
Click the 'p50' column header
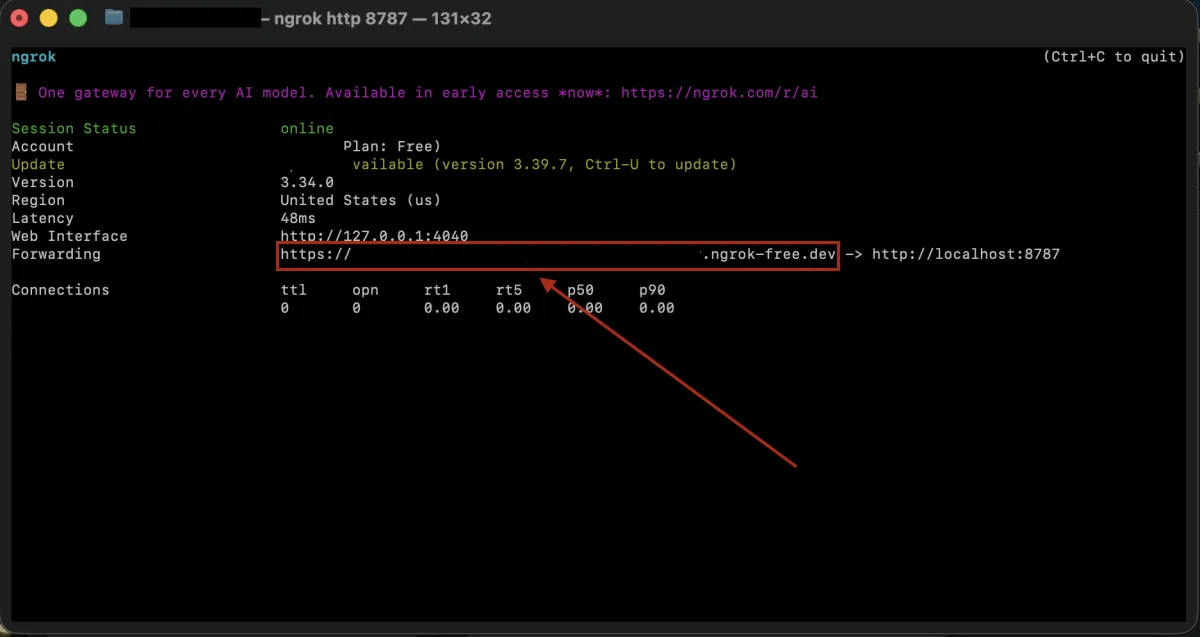tap(581, 290)
